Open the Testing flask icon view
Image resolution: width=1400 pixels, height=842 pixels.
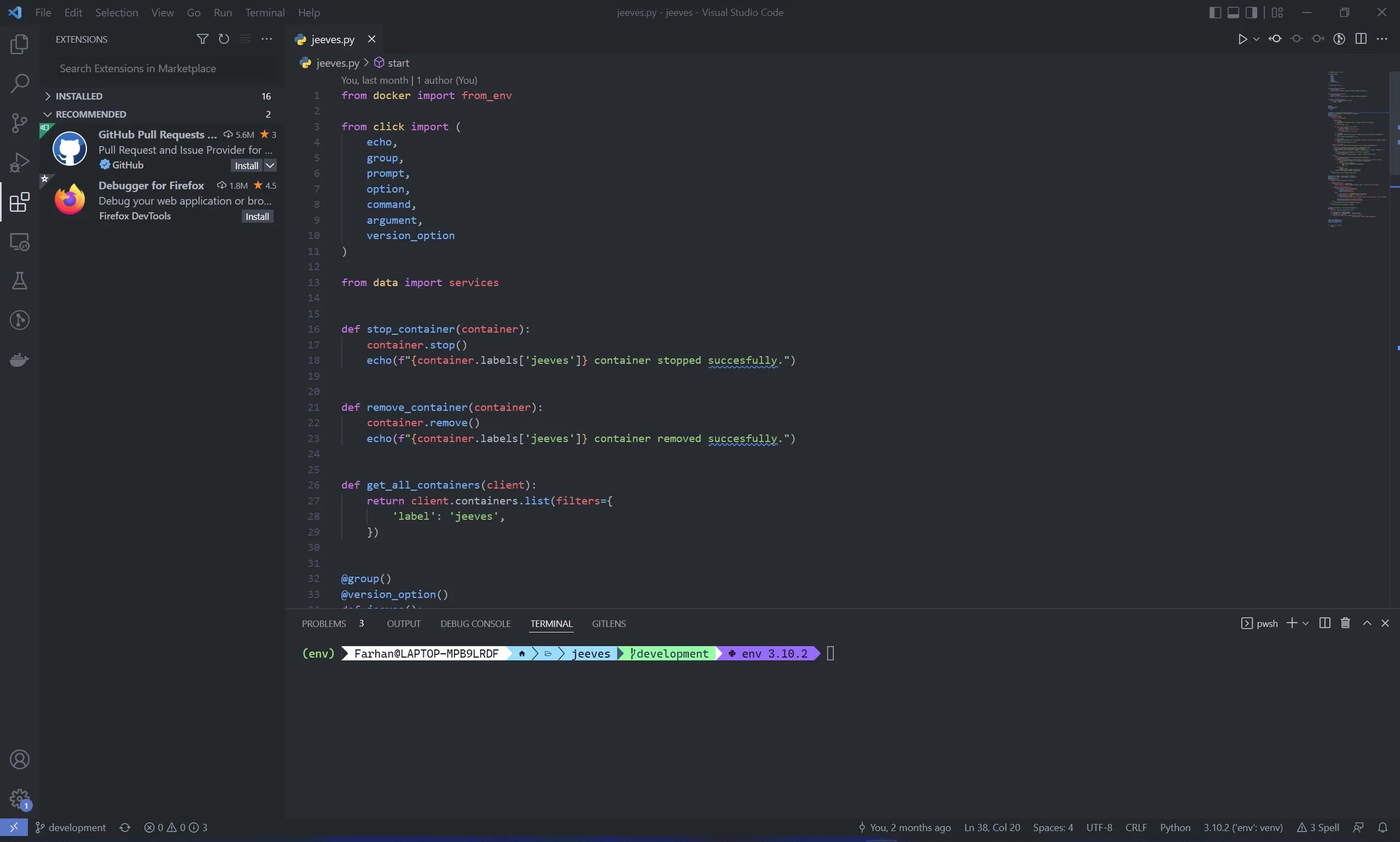[19, 281]
